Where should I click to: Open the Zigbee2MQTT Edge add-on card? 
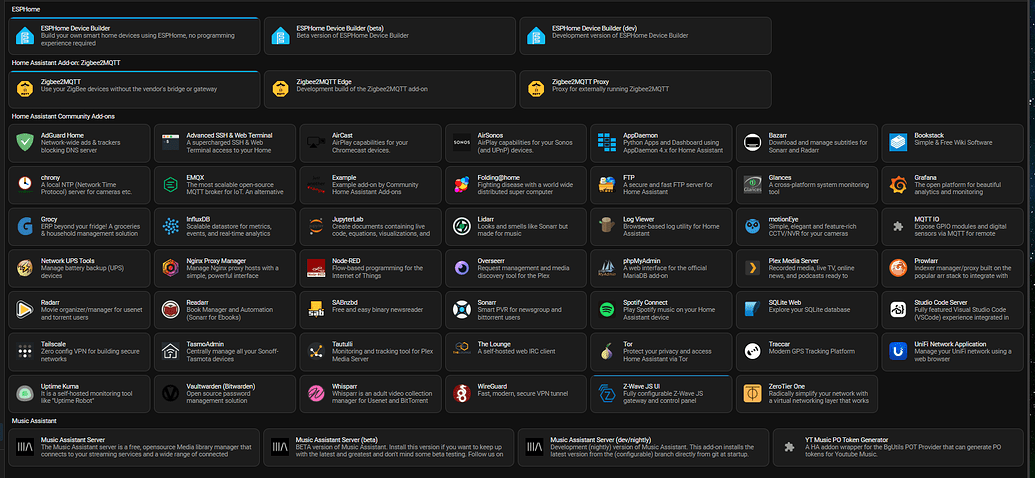tap(389, 89)
